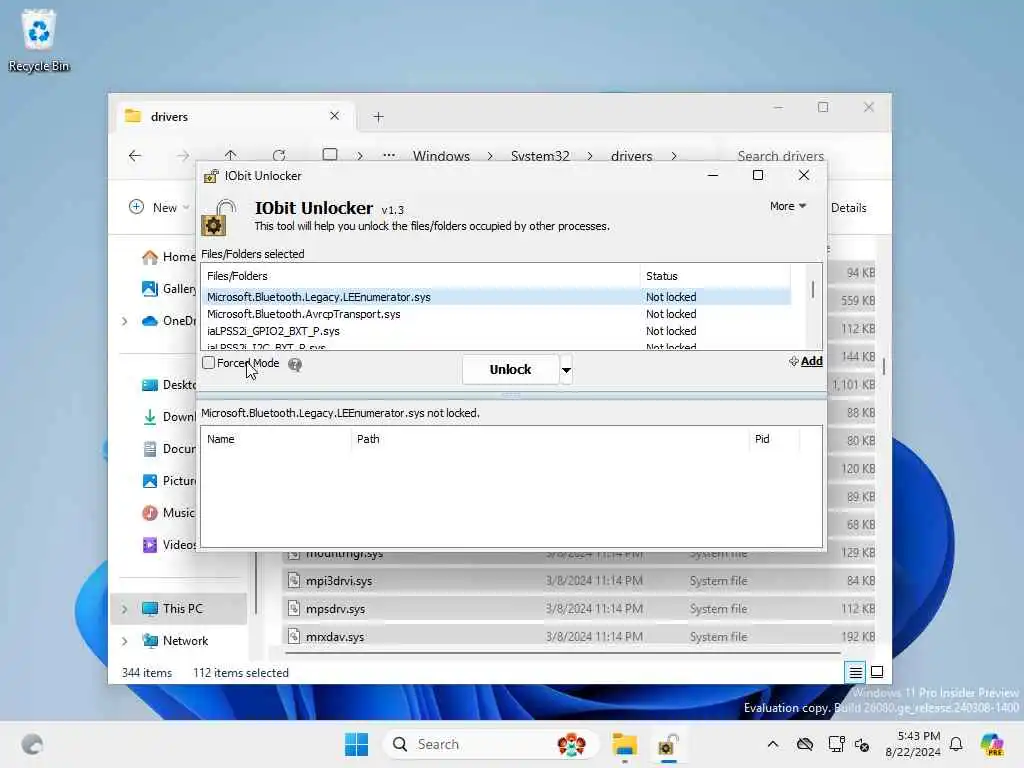1024x768 pixels.
Task: Click IObit Unlocker taskbar icon
Action: click(667, 744)
